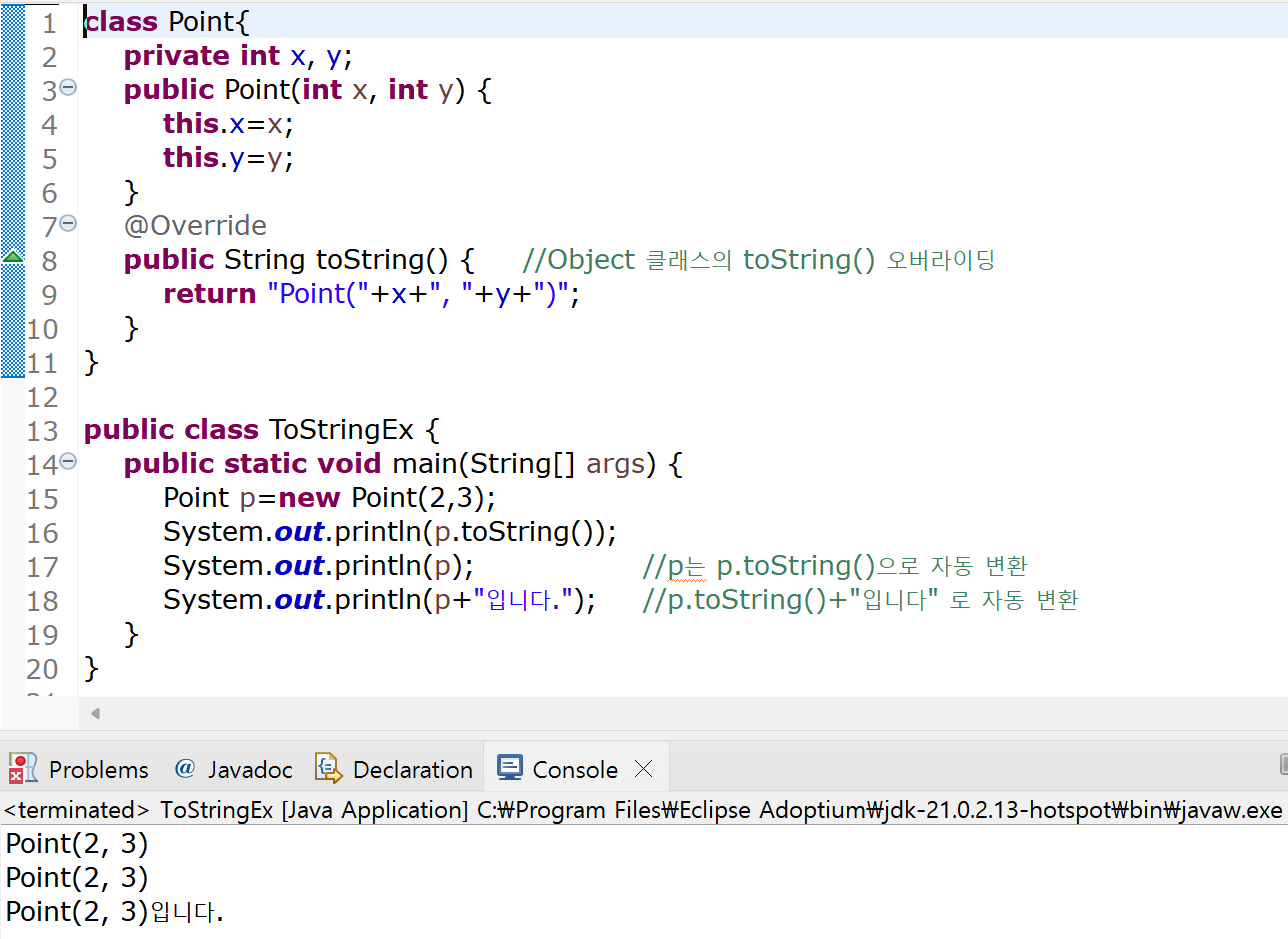Click 'public static void main(String[] args) {' line
The height and width of the screenshot is (939, 1288).
(x=403, y=464)
